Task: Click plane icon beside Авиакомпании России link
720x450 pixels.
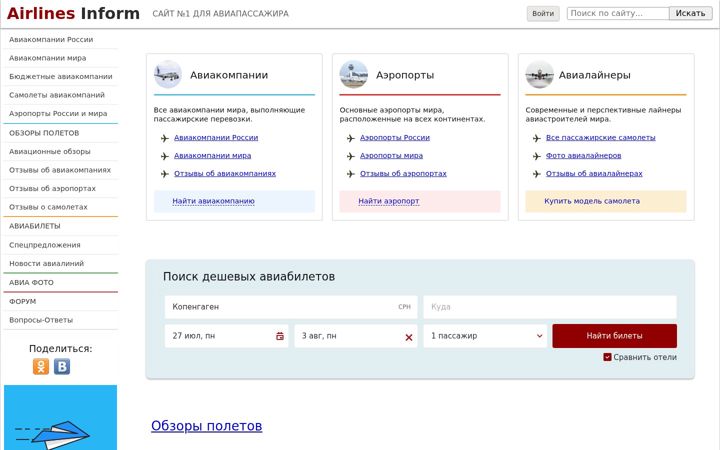Action: pyautogui.click(x=165, y=138)
